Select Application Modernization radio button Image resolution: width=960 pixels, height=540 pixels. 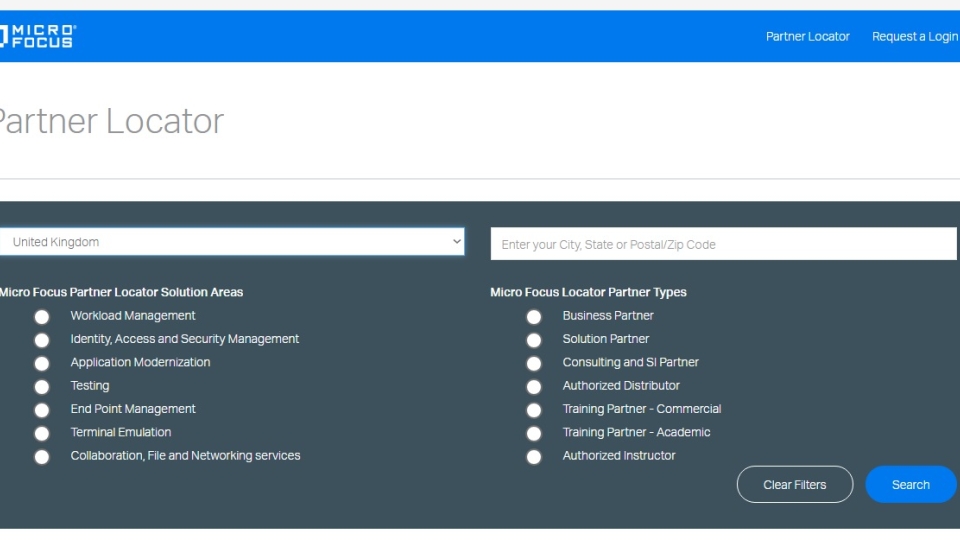42,364
